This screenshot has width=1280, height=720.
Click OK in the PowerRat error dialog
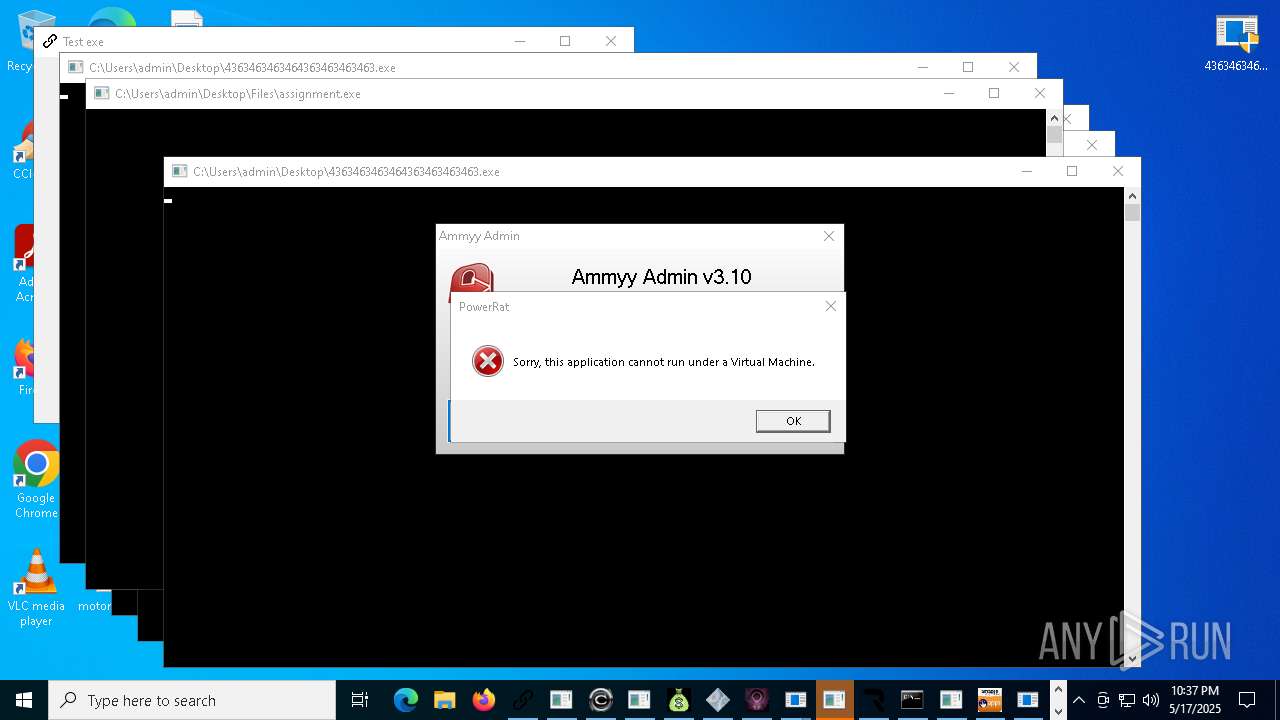pos(793,421)
